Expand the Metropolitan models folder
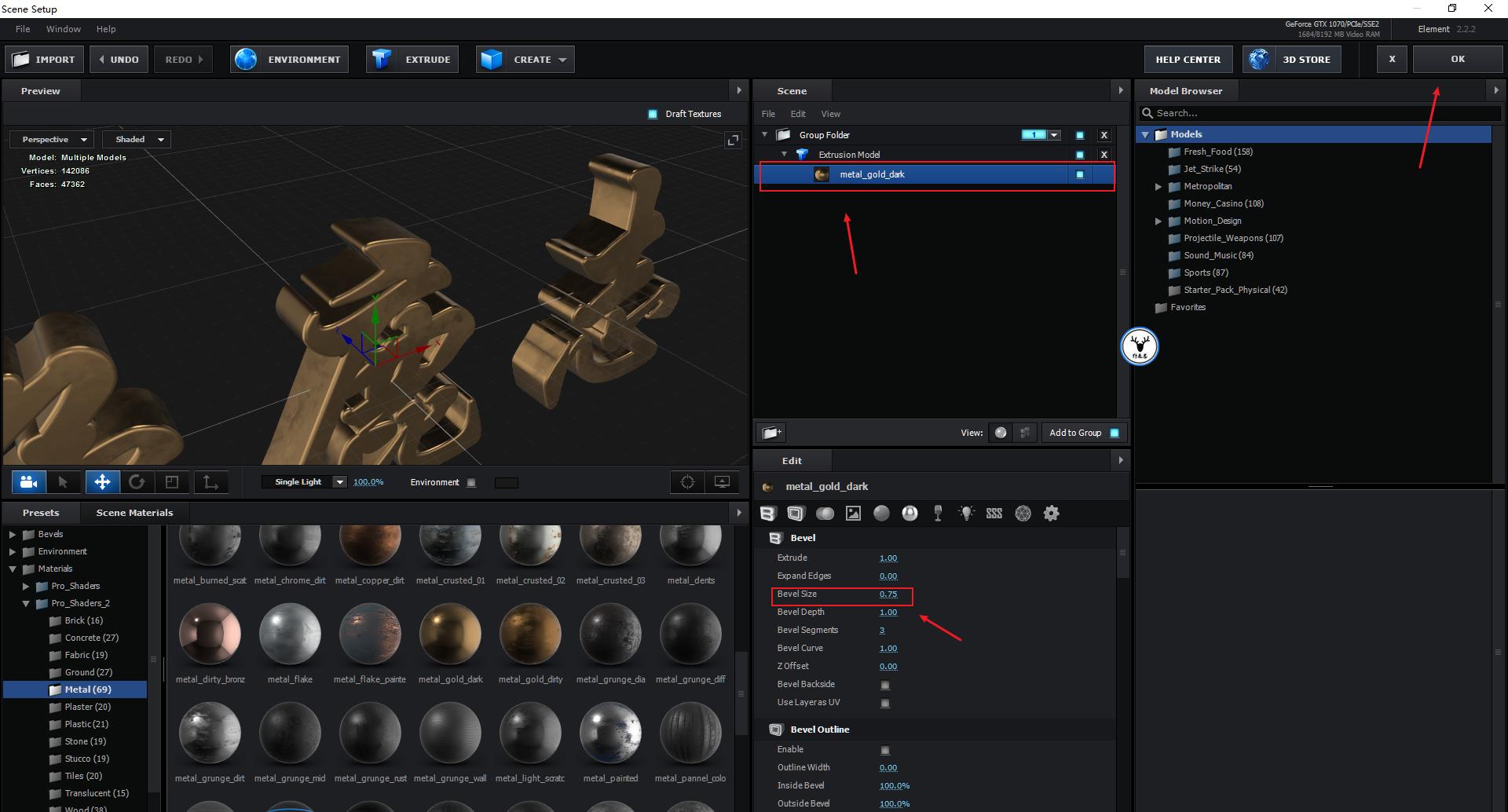The width and height of the screenshot is (1508, 812). pyautogui.click(x=1158, y=187)
